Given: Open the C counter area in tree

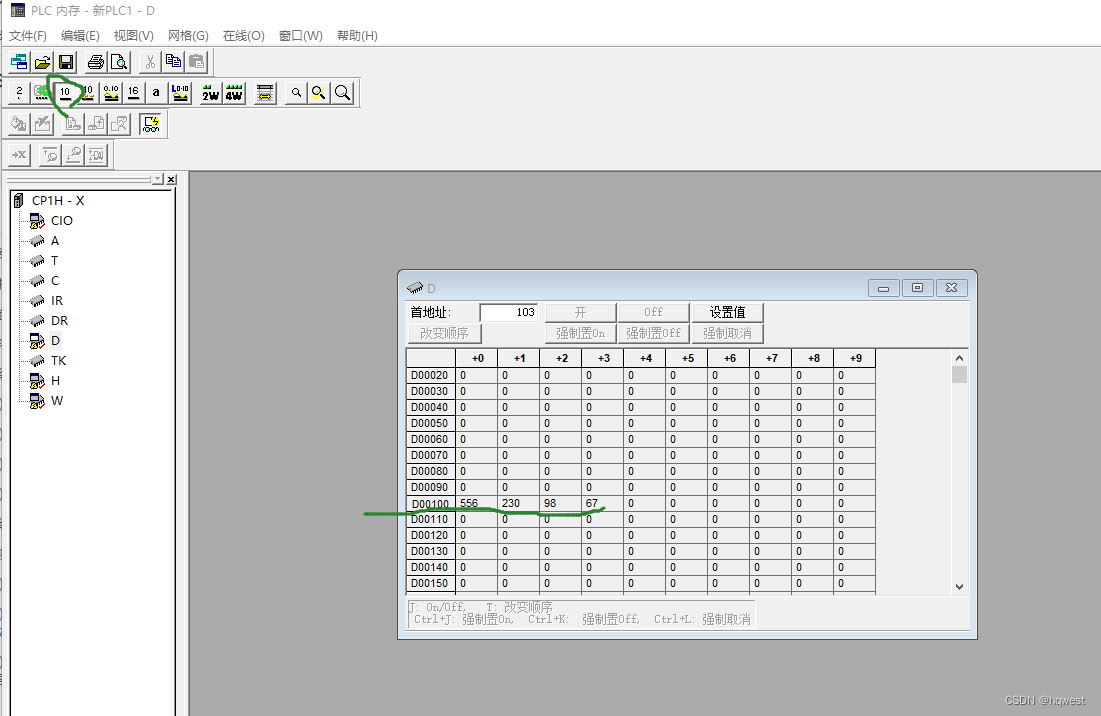Looking at the screenshot, I should point(55,281).
